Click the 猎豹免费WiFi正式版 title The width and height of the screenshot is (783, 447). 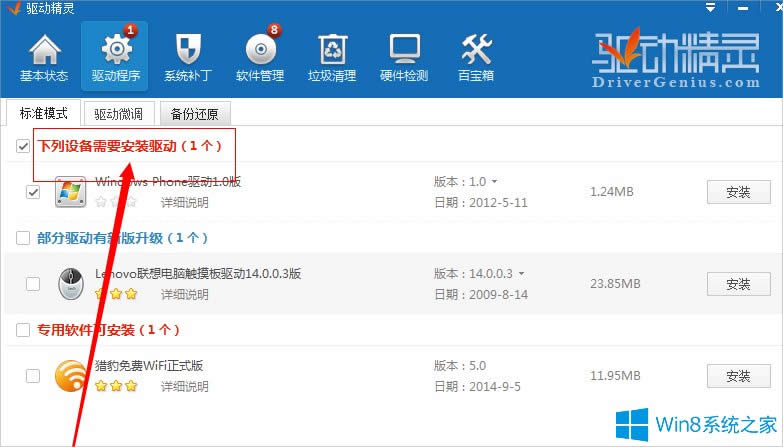click(x=149, y=366)
